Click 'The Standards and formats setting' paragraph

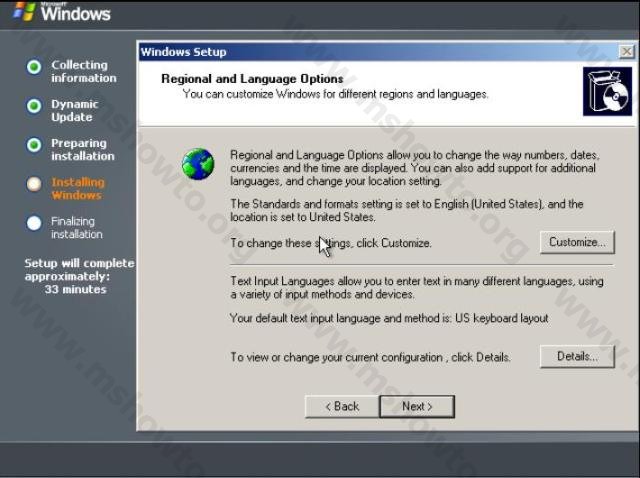pos(407,210)
